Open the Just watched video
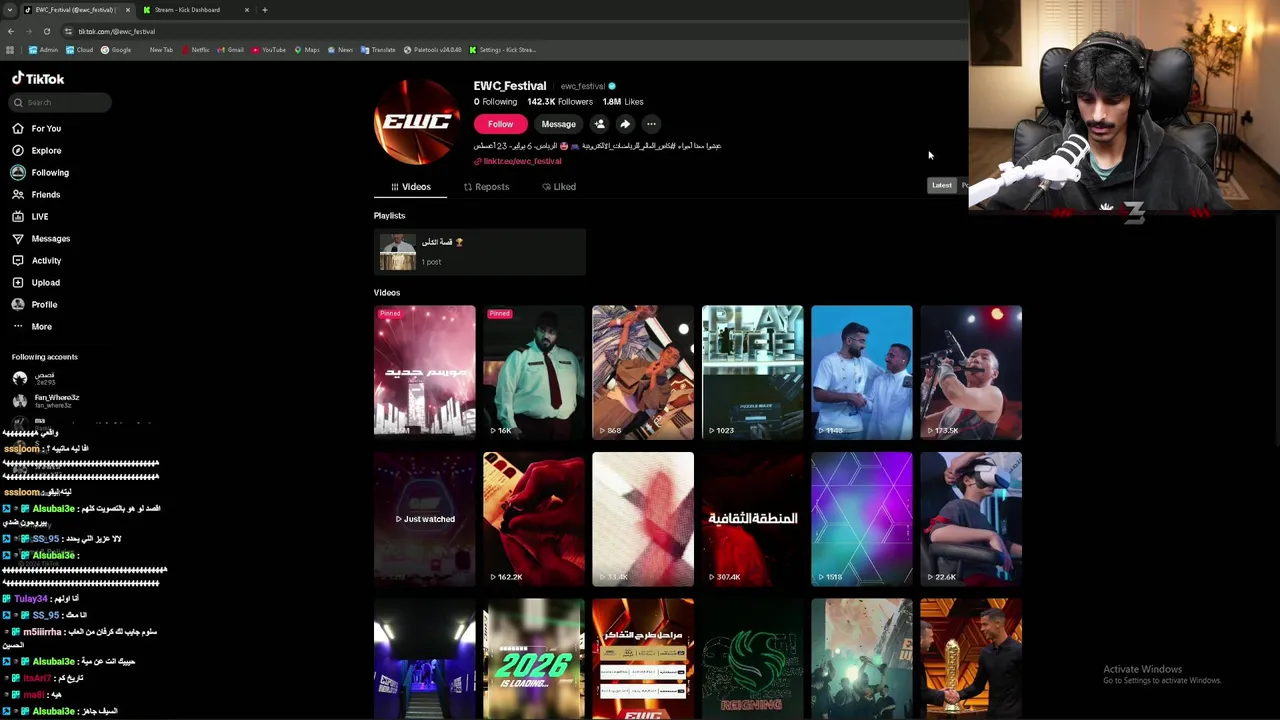1280x720 pixels. pos(425,519)
